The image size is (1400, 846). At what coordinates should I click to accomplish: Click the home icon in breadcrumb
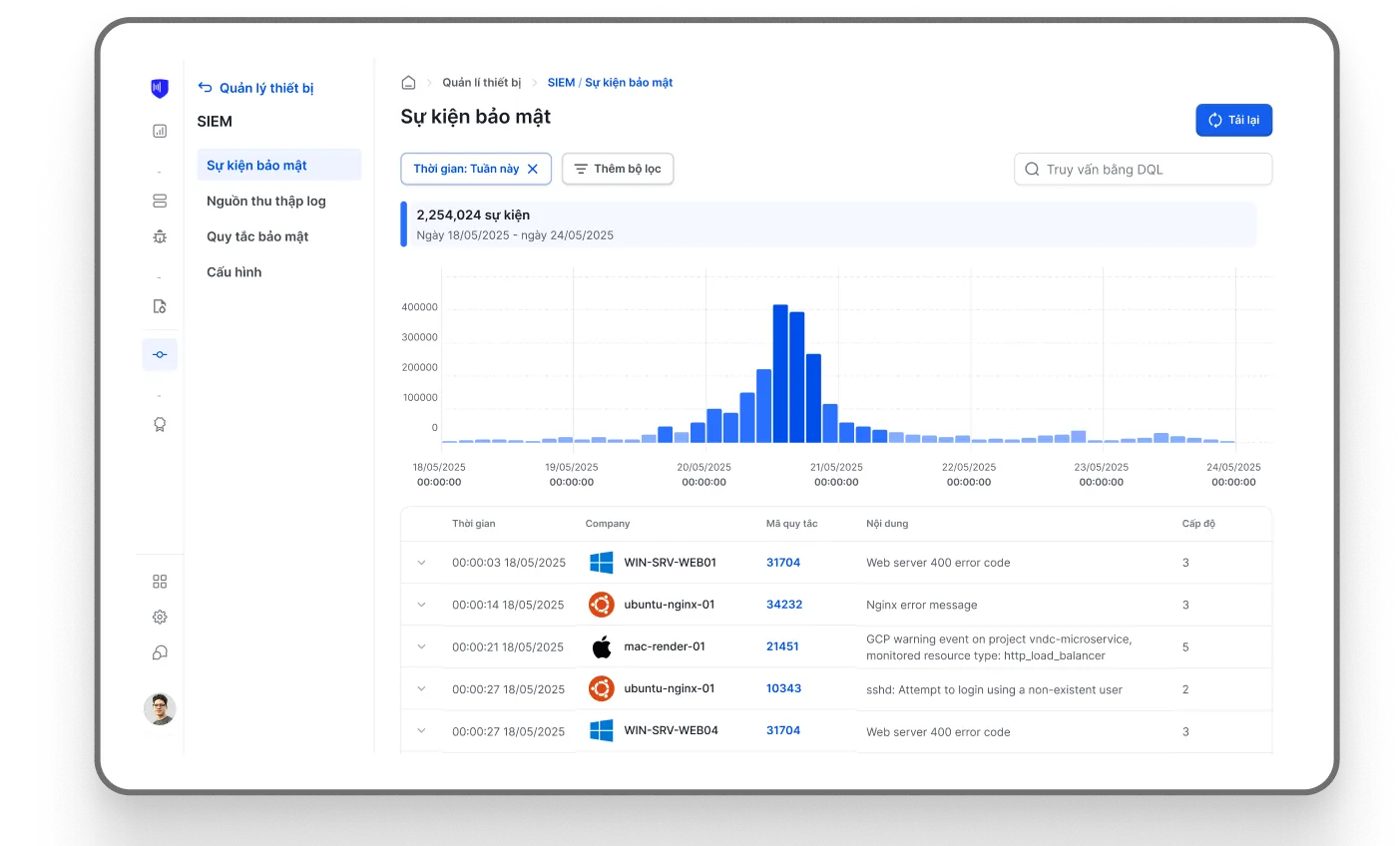pyautogui.click(x=408, y=83)
